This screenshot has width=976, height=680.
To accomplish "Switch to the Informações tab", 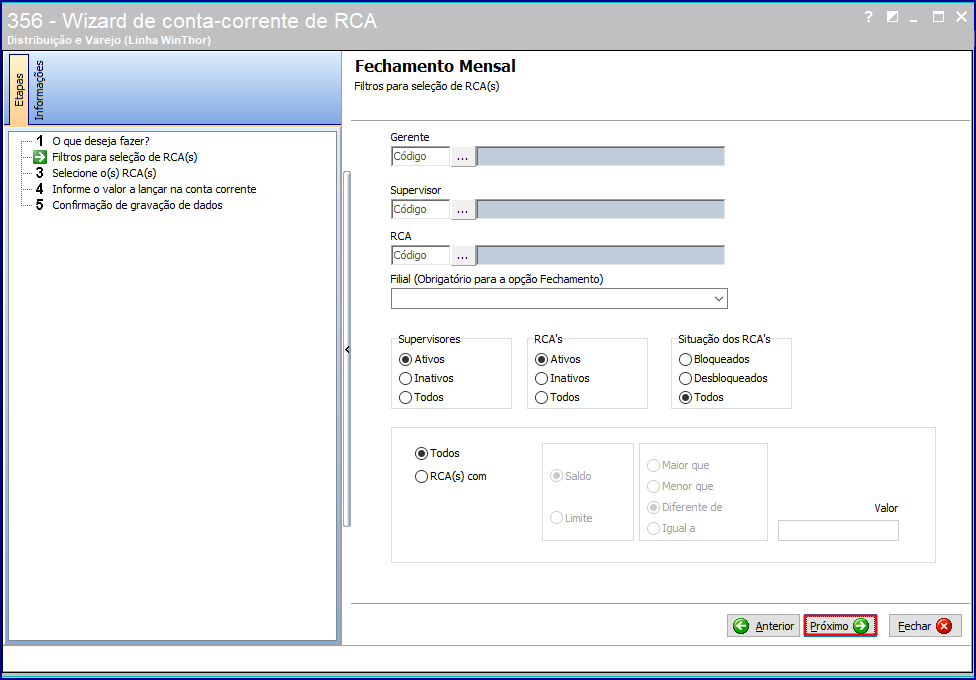I will click(x=39, y=90).
